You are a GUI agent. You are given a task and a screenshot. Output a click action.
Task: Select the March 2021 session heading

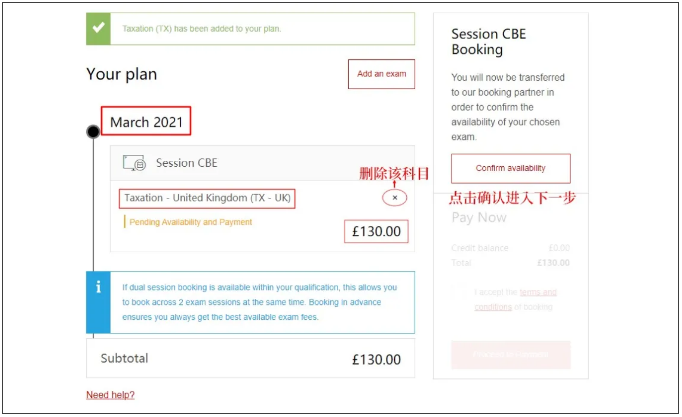coord(146,122)
